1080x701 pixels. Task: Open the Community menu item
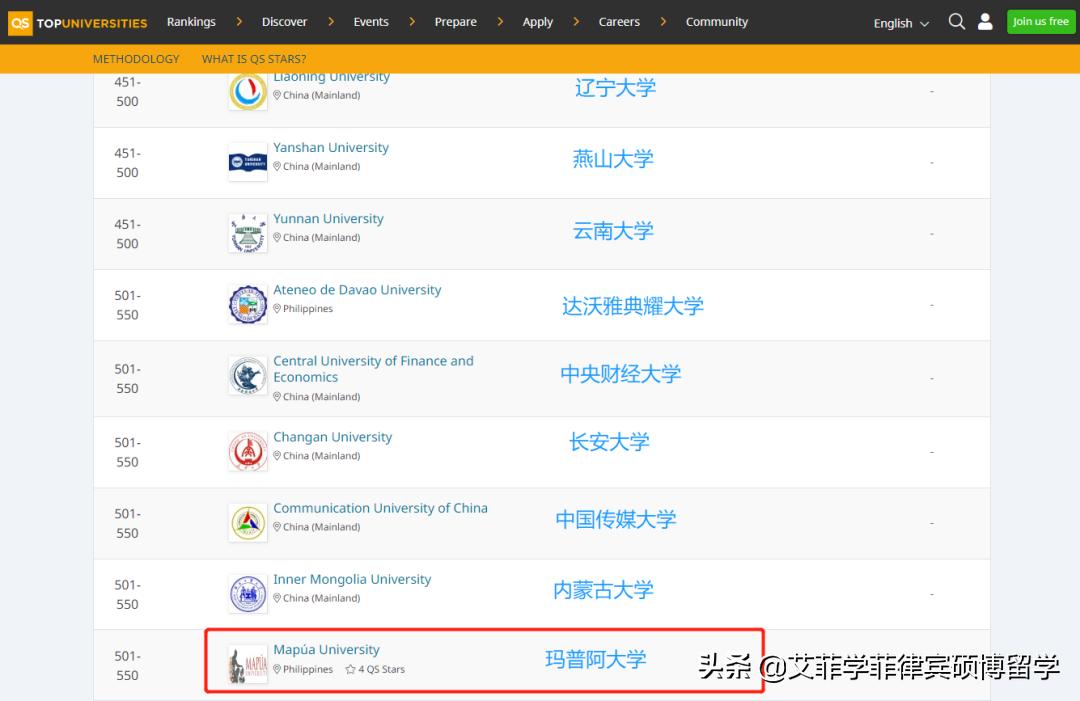click(717, 21)
